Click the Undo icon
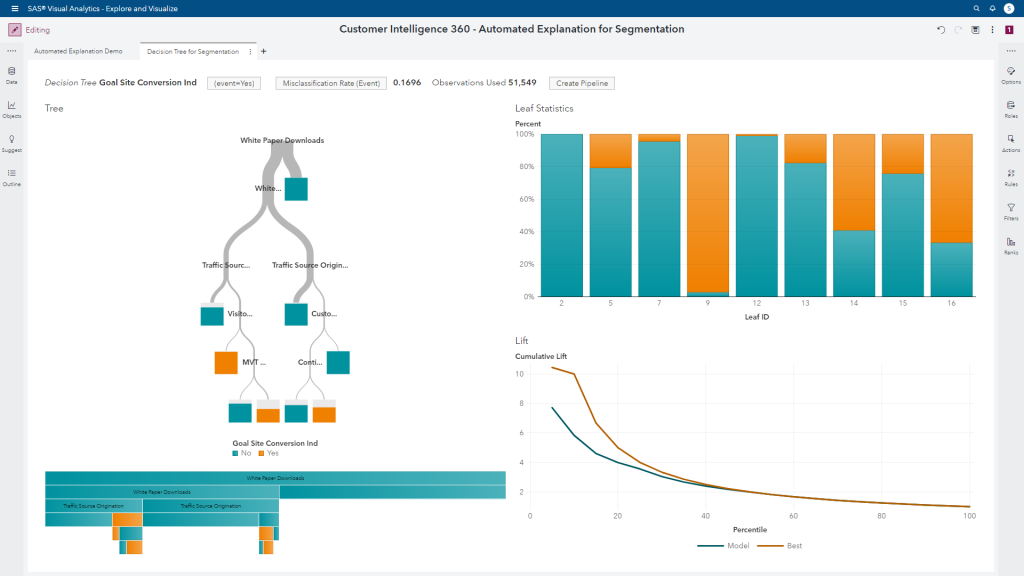1024x576 pixels. (x=940, y=29)
